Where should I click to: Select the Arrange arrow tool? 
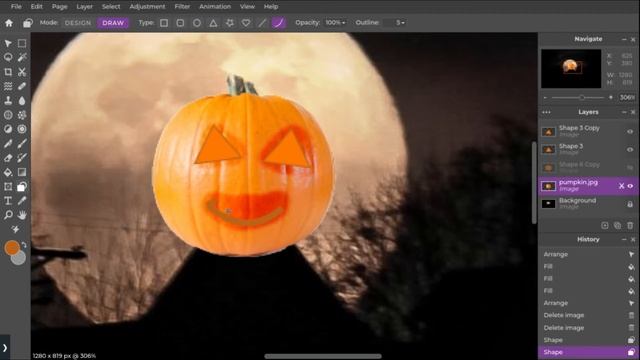tap(8, 43)
